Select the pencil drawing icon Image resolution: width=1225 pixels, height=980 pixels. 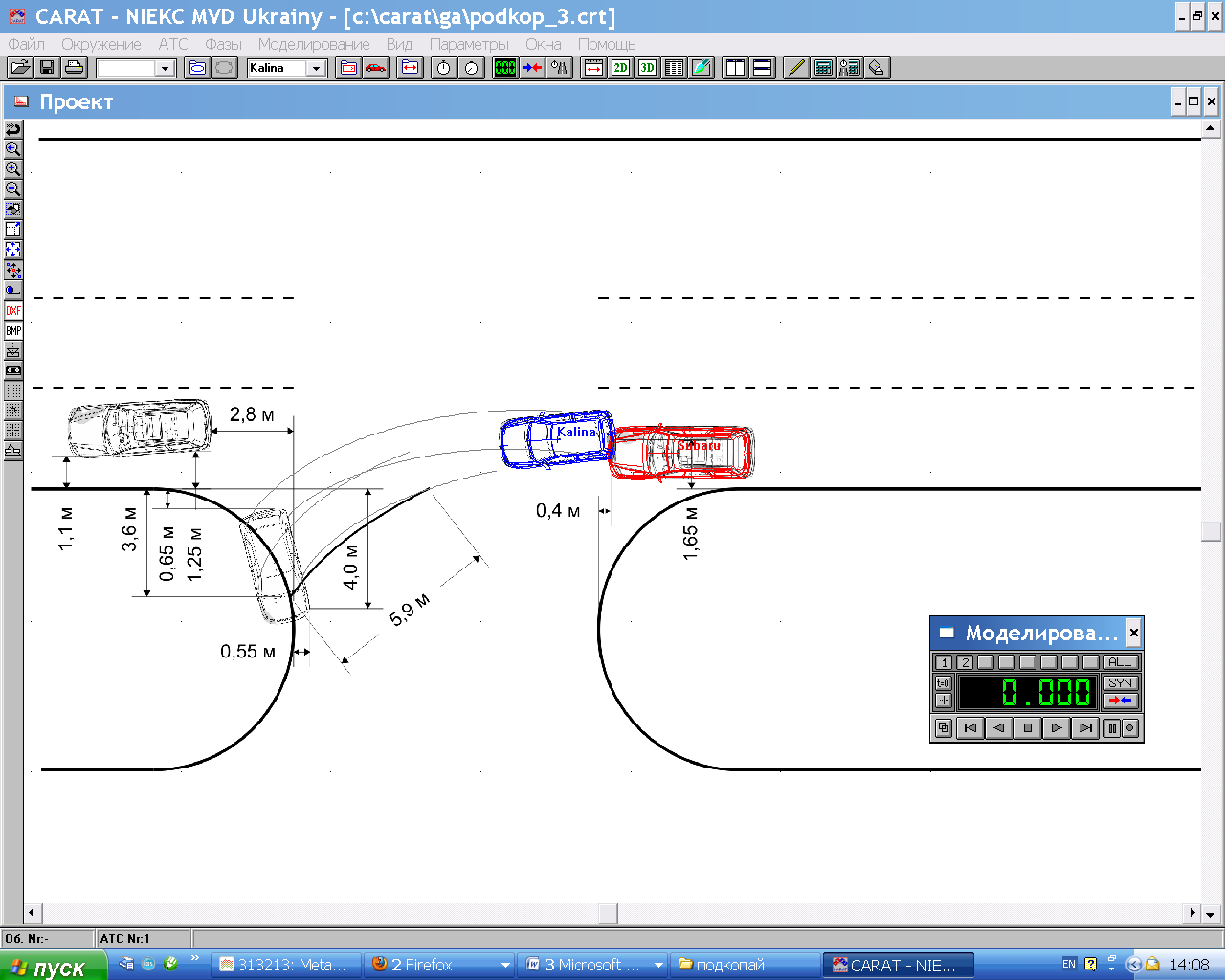796,68
